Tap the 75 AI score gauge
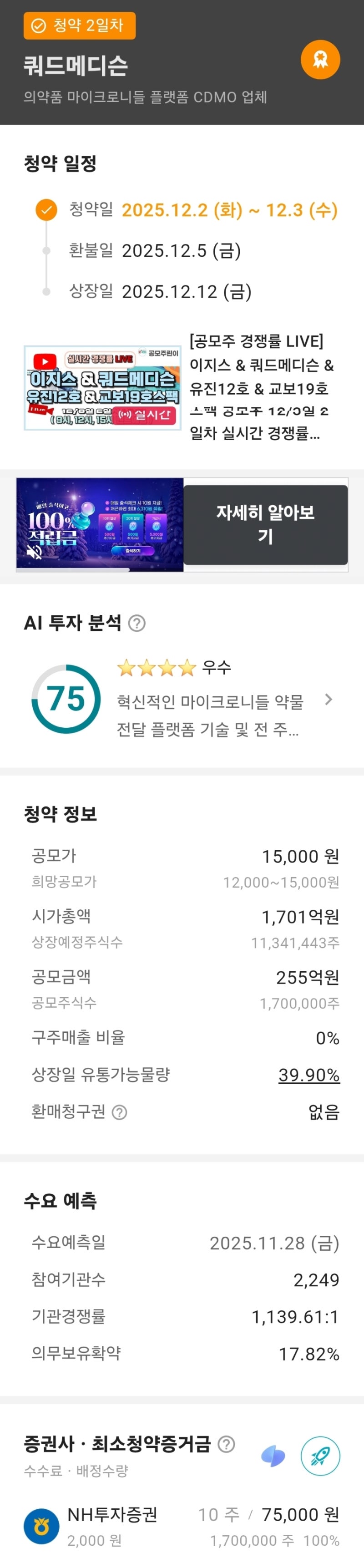This screenshot has width=364, height=1568. pos(66,699)
